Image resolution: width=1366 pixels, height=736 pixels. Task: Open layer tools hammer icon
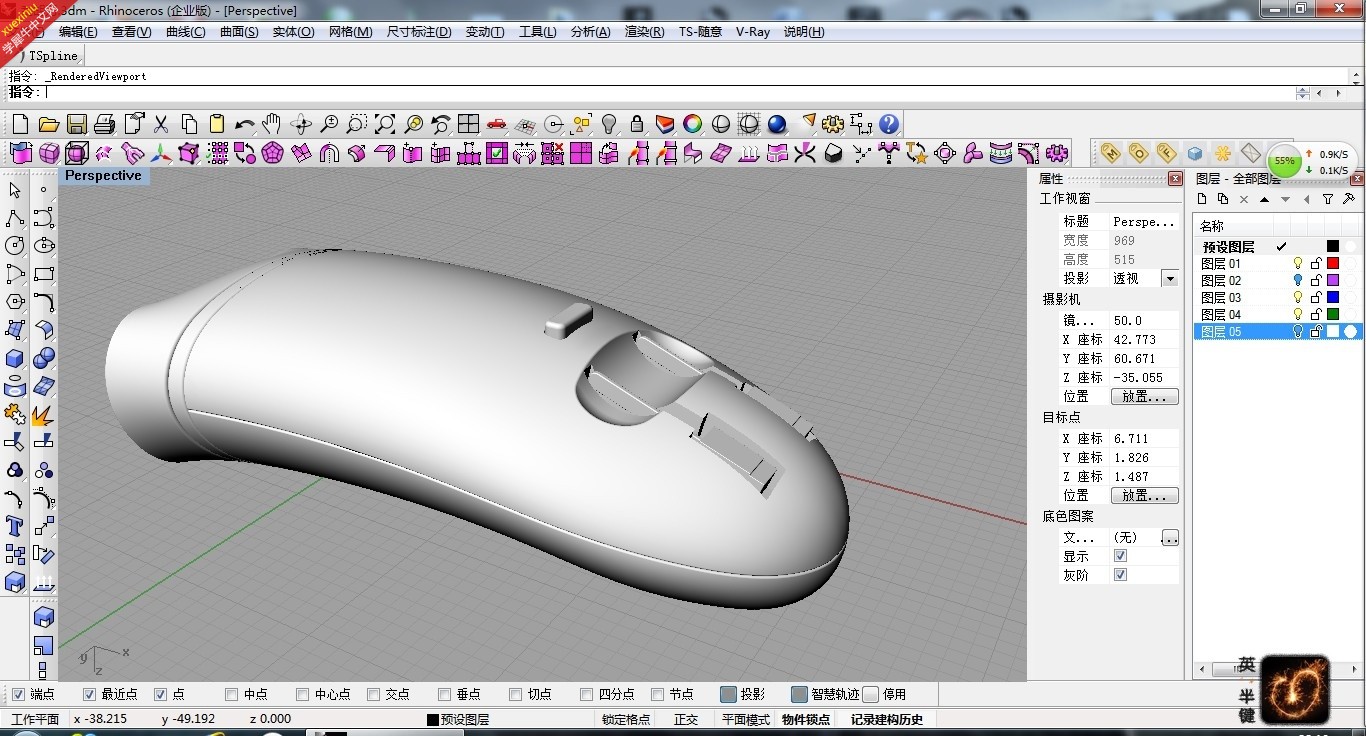[x=1348, y=199]
